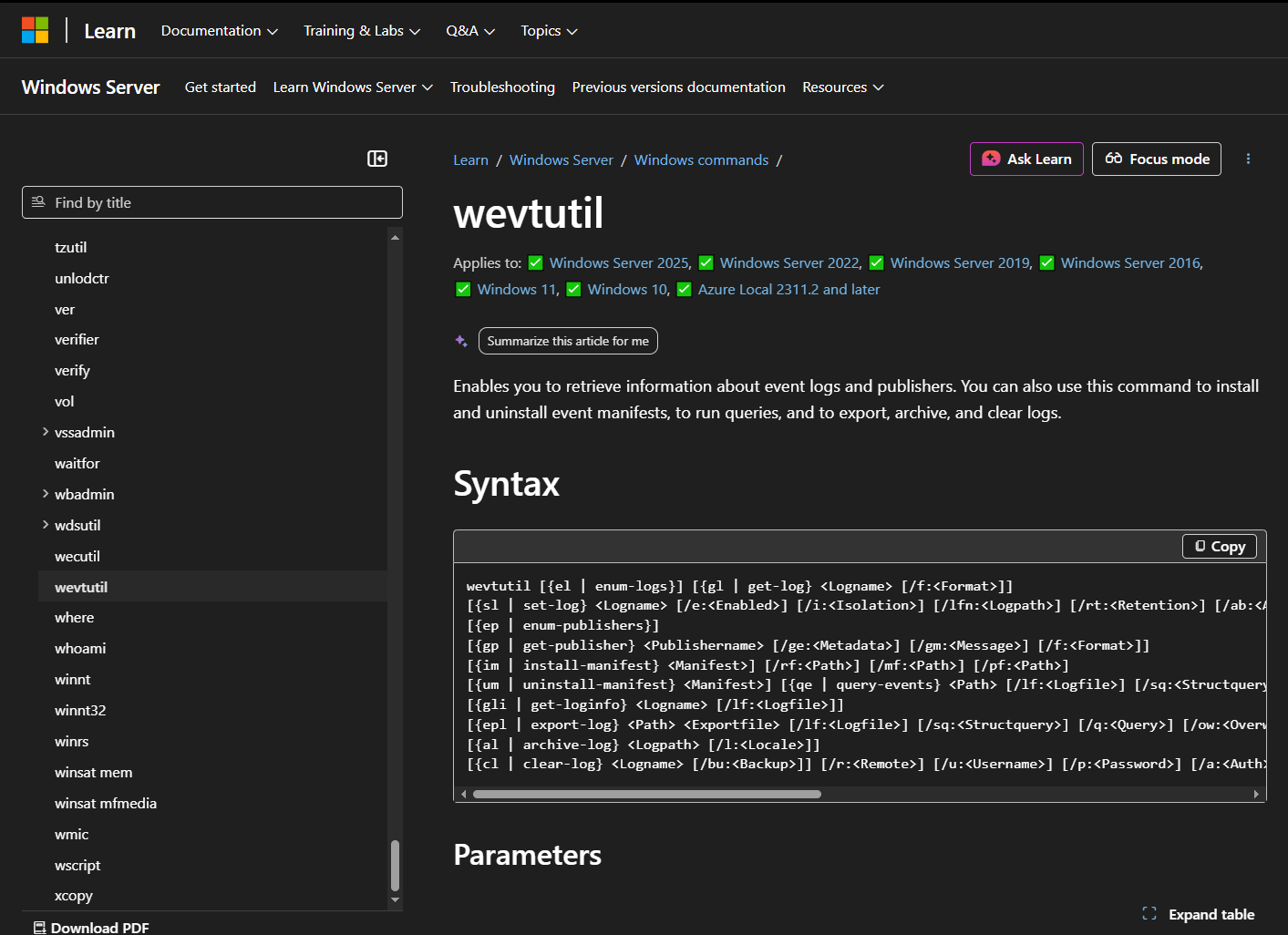Screen dimensions: 1288x935
Task: Expand the wbadmin tree node
Action: pyautogui.click(x=46, y=494)
